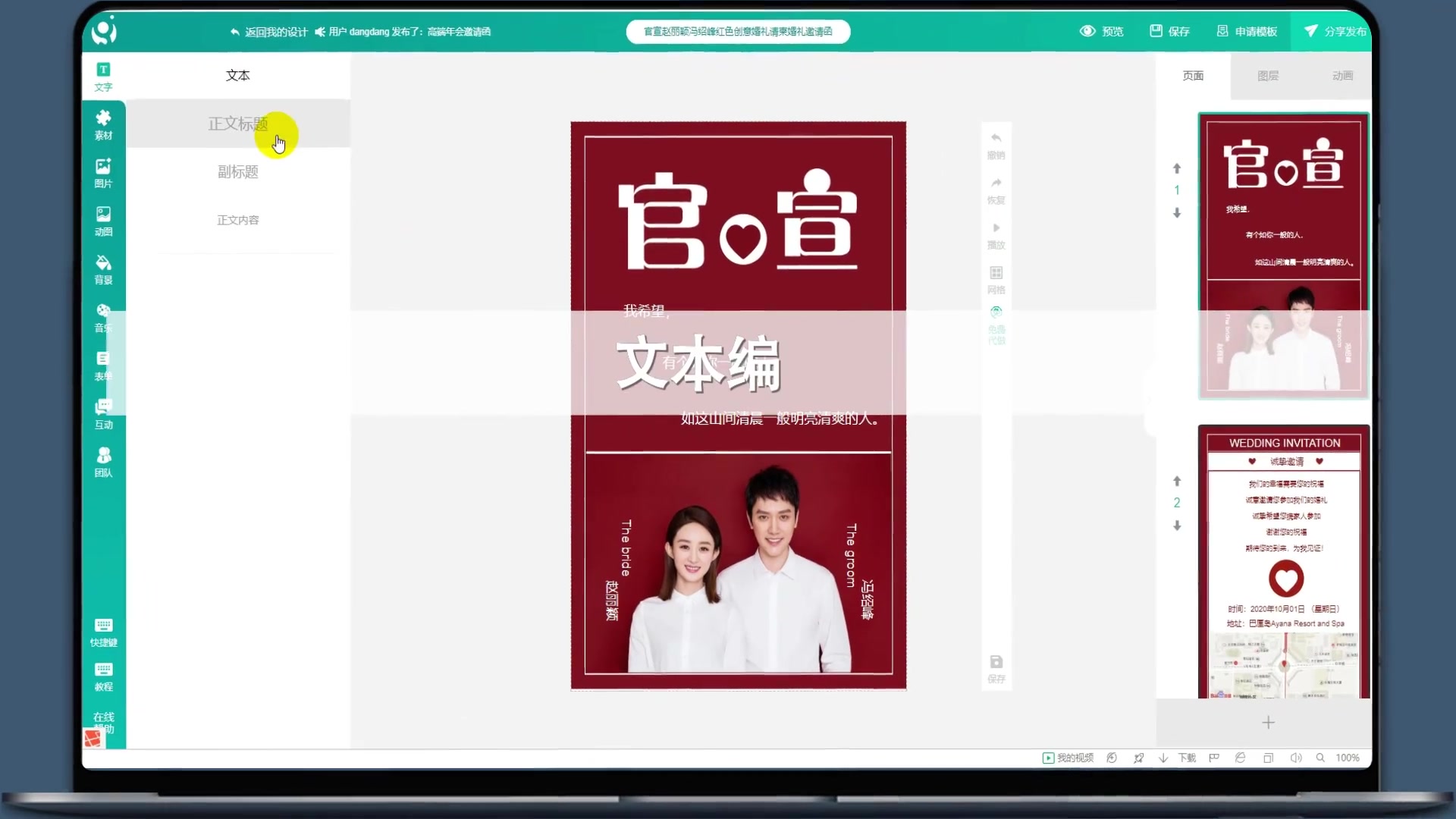Click the download arrow in status bar
This screenshot has height=819, width=1456.
click(x=1163, y=758)
